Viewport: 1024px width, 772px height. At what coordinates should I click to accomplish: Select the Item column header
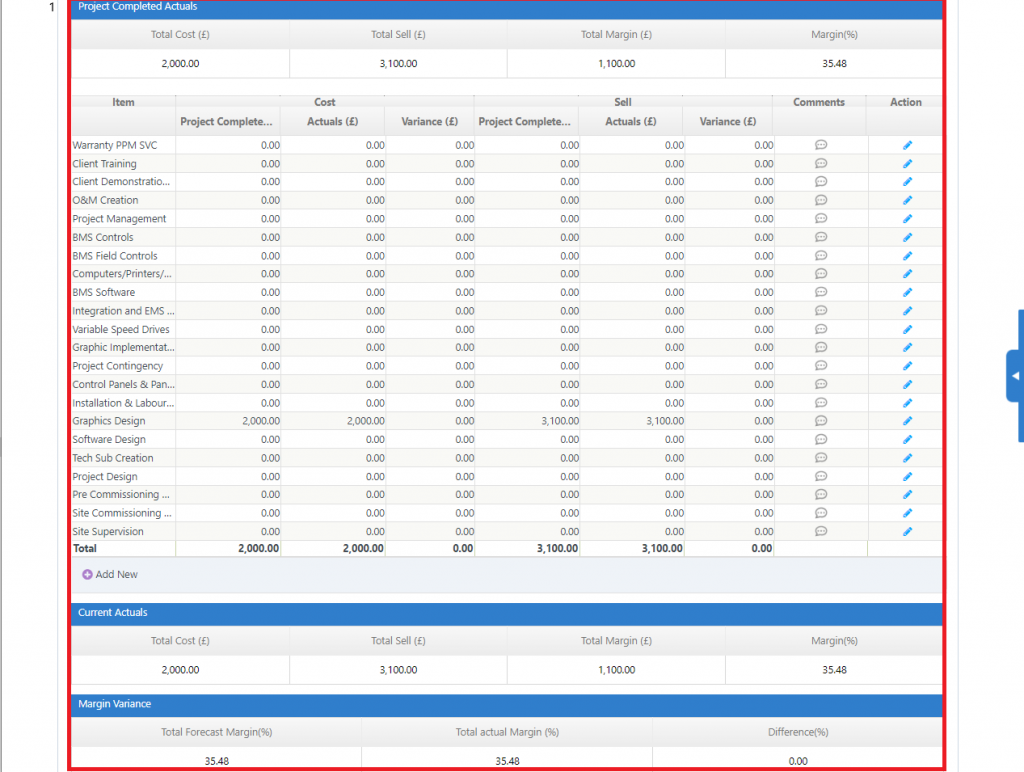123,102
